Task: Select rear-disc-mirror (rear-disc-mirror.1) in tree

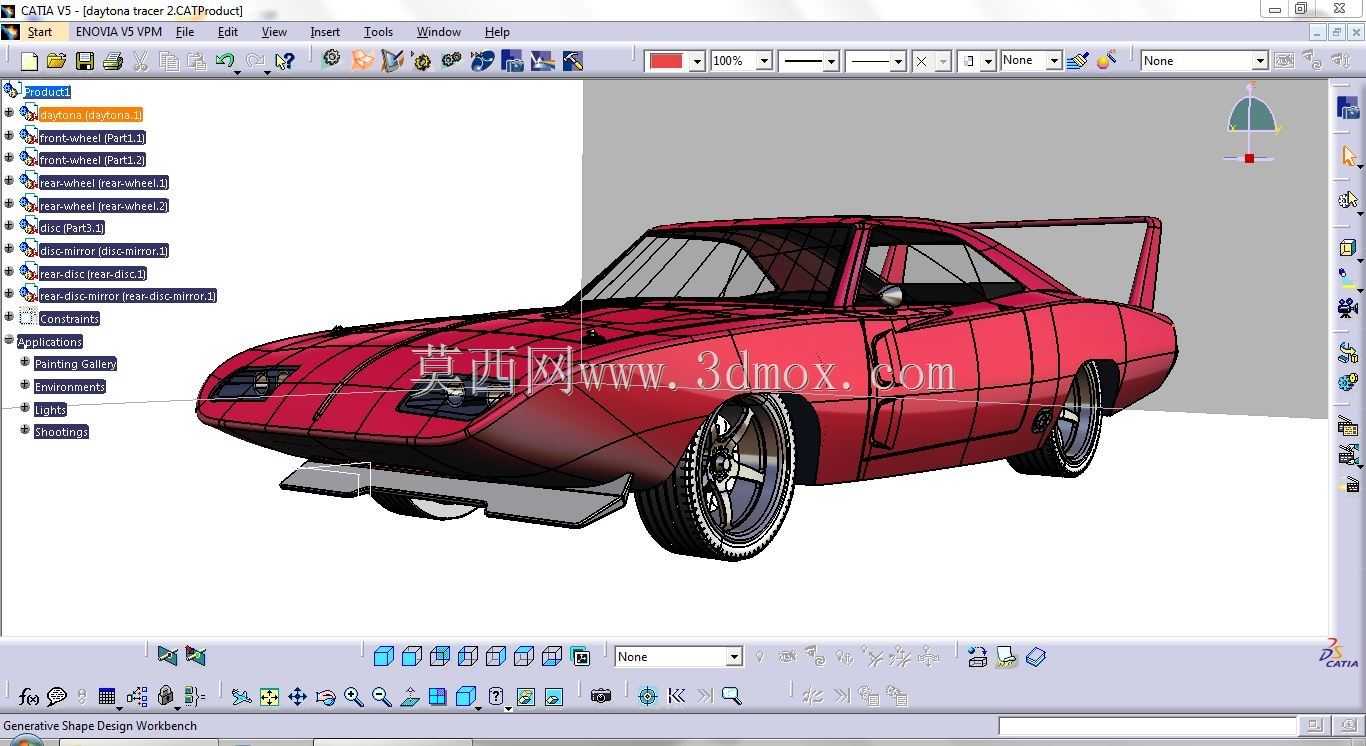Action: [127, 296]
